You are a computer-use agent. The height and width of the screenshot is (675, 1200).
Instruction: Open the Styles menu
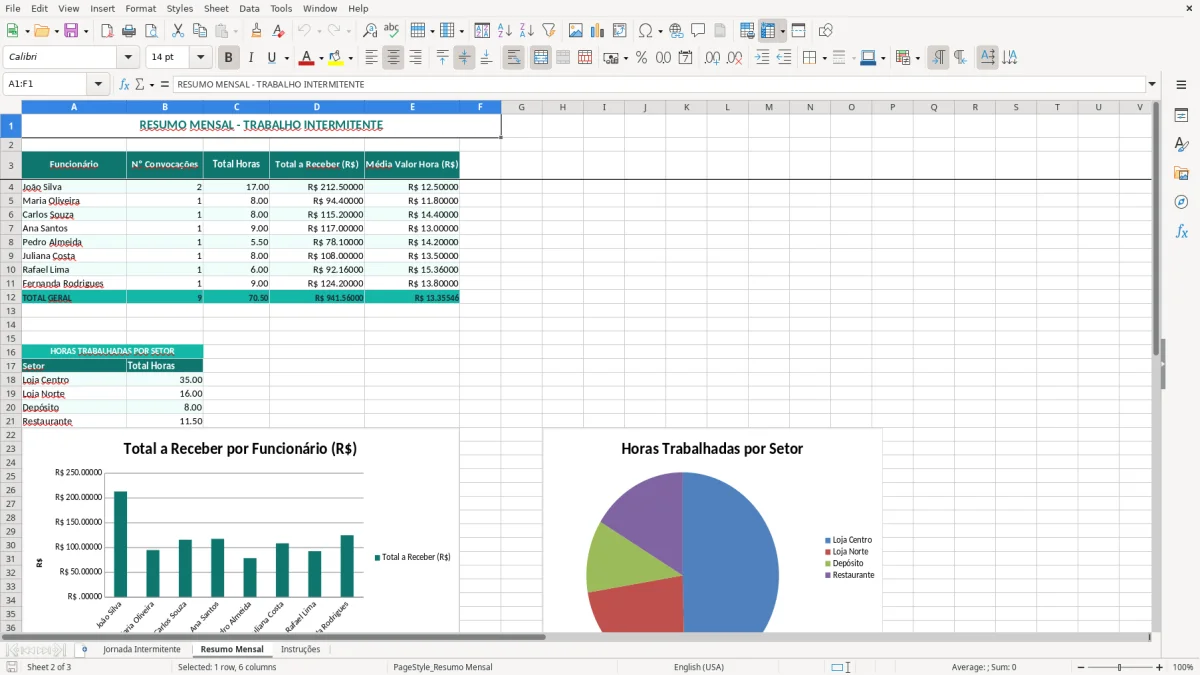180,8
